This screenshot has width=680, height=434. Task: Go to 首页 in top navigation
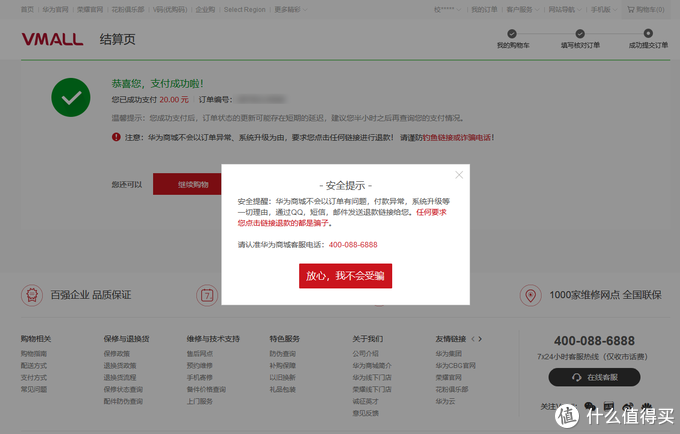tap(27, 10)
